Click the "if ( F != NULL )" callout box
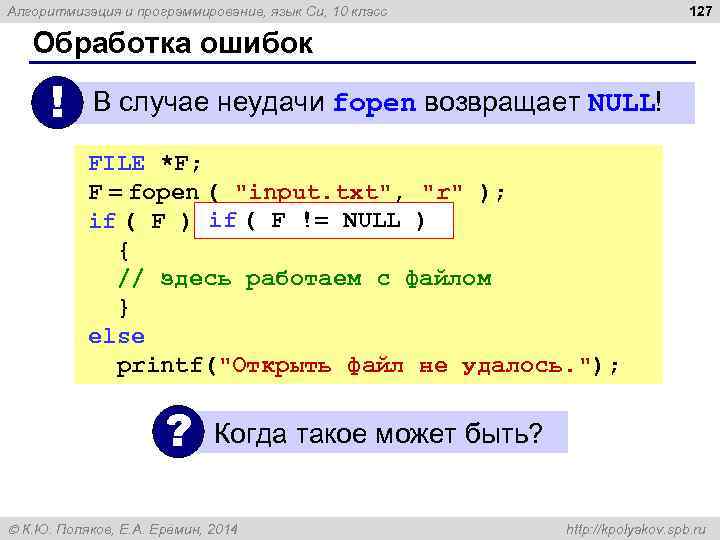The height and width of the screenshot is (540, 720). [324, 220]
